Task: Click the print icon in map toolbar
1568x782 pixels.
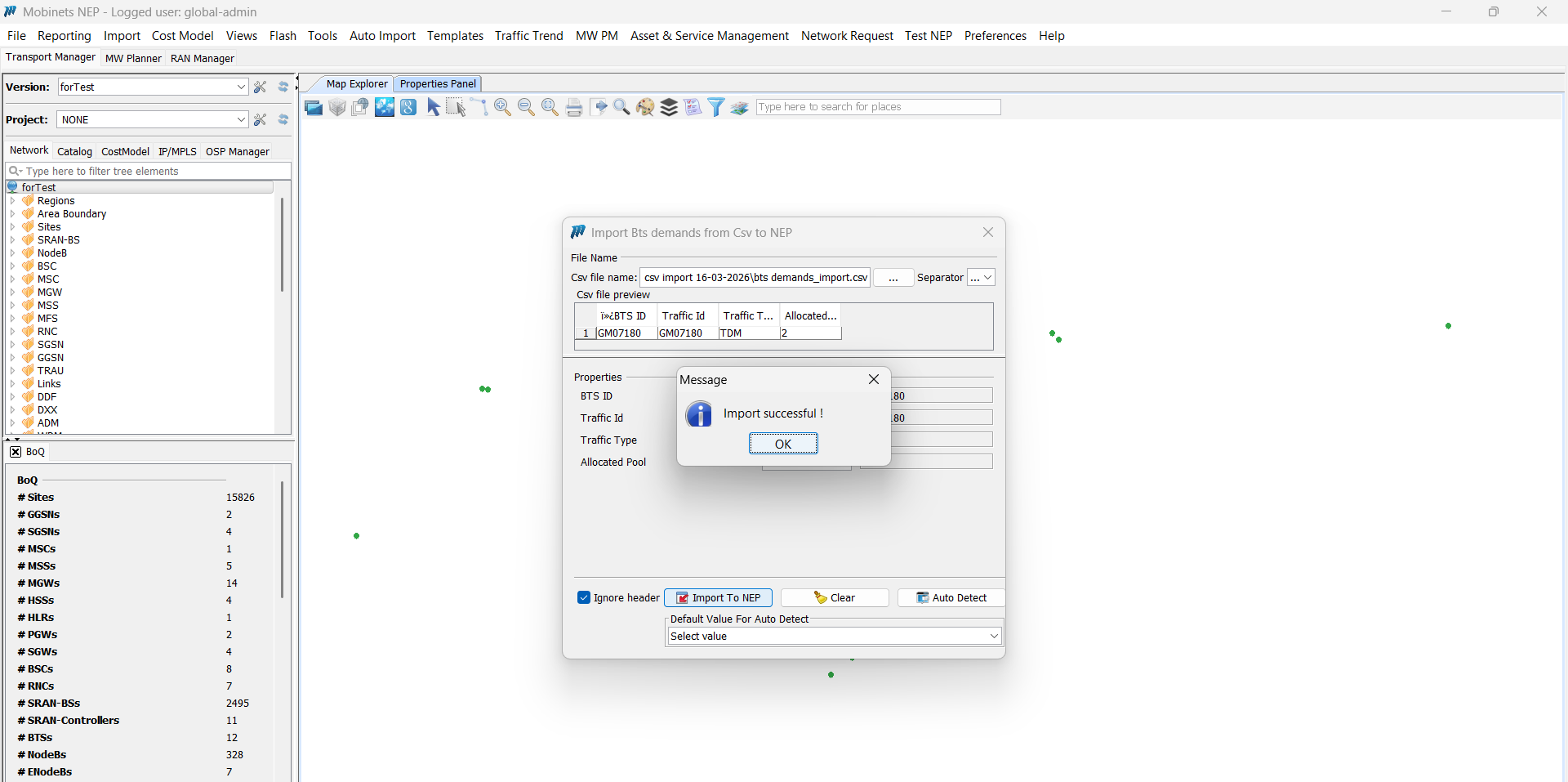Action: point(574,108)
